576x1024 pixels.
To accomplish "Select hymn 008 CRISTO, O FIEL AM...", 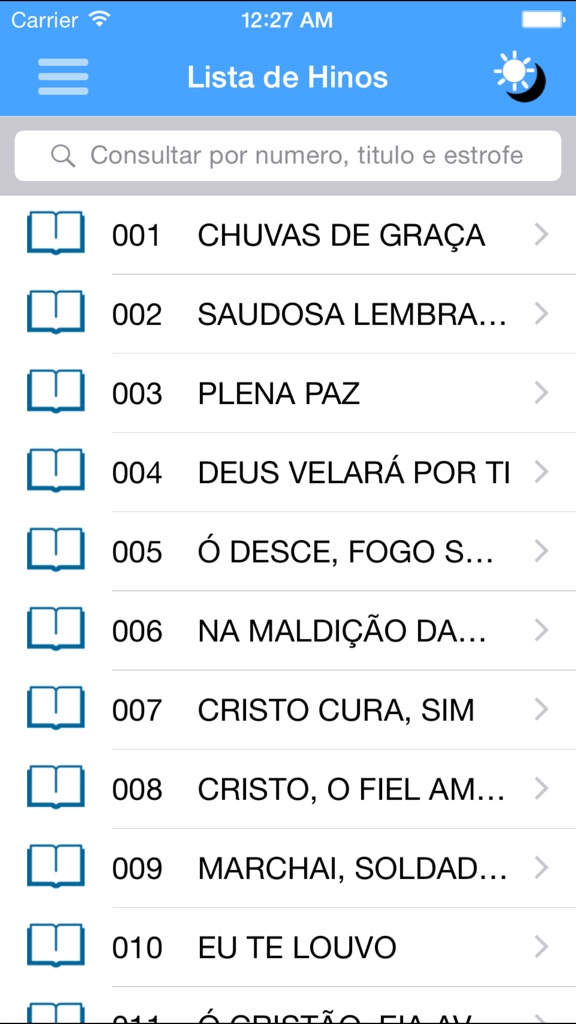I will click(300, 788).
